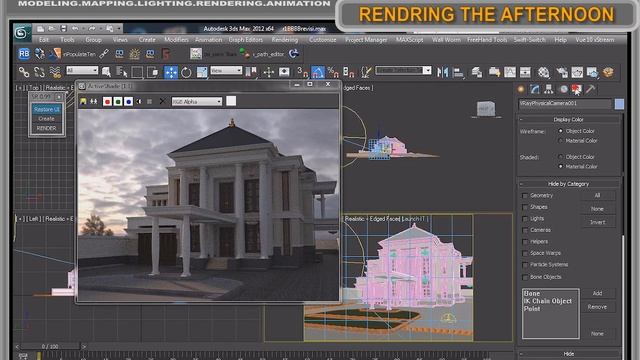The height and width of the screenshot is (360, 640).
Task: Open the Edit menu
Action: pos(44,40)
